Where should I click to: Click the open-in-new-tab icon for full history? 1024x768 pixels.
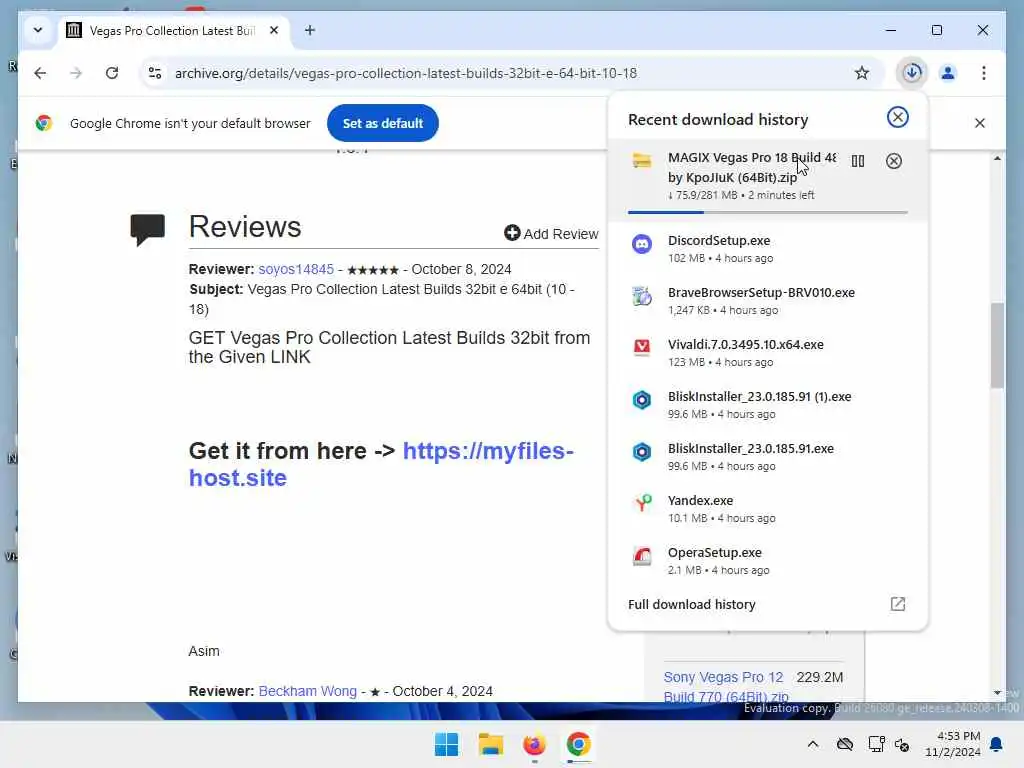[x=898, y=604]
